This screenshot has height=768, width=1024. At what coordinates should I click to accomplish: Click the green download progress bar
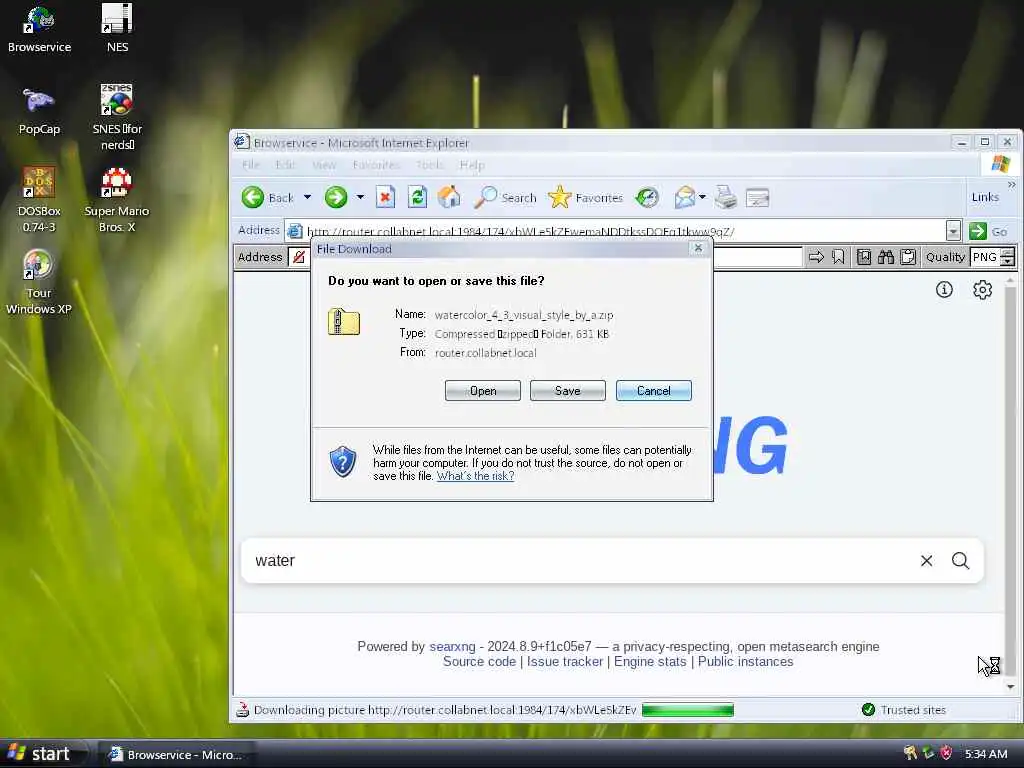(688, 710)
